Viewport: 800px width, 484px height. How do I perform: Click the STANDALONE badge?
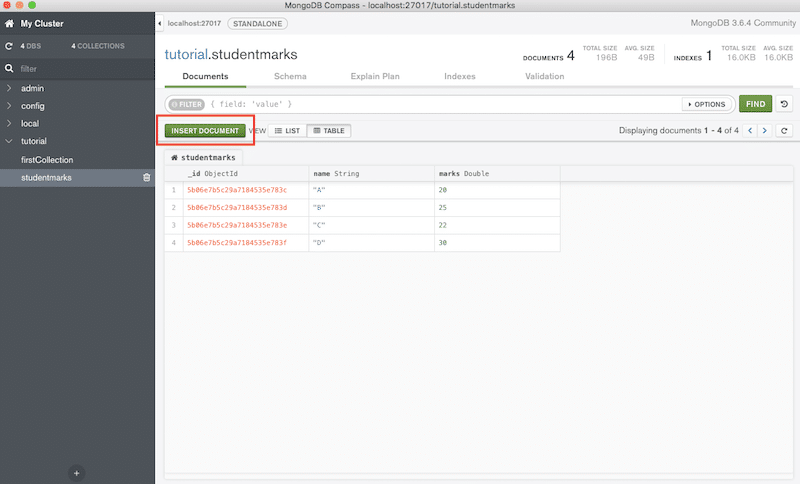(x=257, y=23)
